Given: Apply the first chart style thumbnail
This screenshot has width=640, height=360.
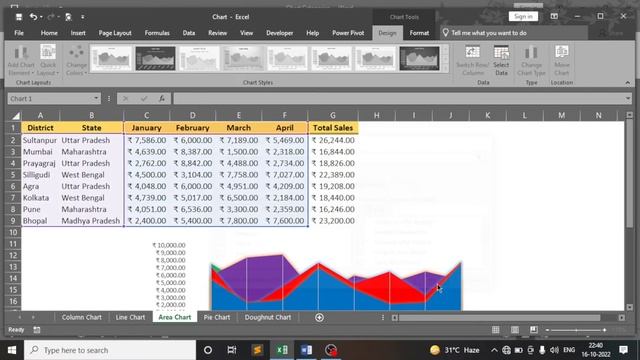Looking at the screenshot, I should [x=111, y=58].
